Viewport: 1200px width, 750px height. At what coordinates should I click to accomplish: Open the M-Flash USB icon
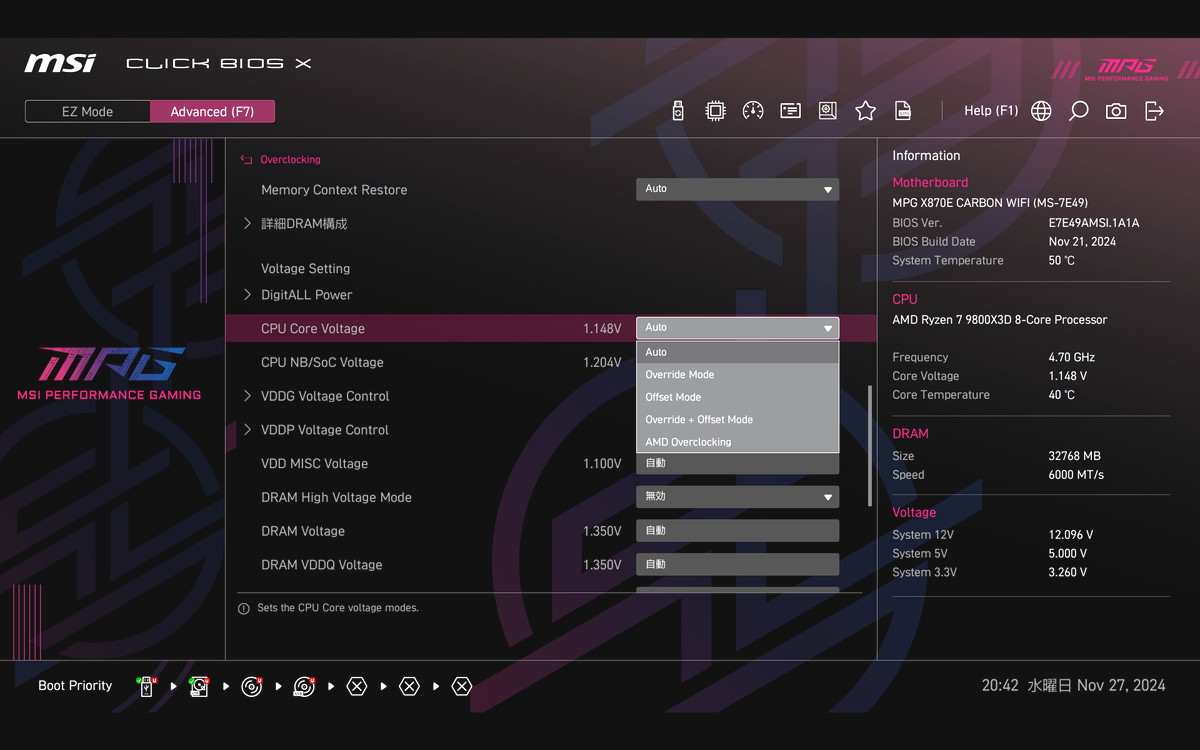tap(678, 111)
